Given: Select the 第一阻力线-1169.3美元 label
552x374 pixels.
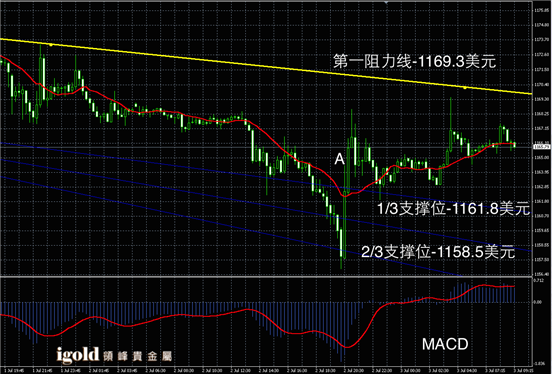Looking at the screenshot, I should (x=415, y=61).
